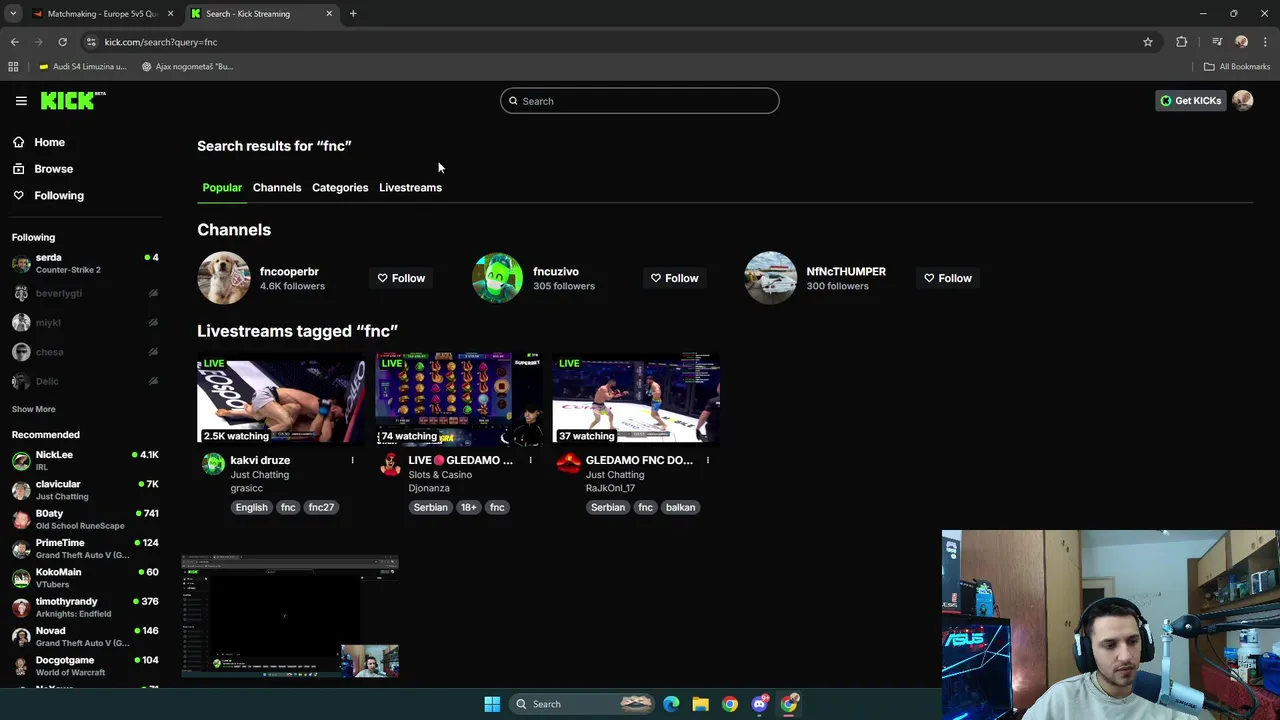Follow the fncooperbr channel
Image resolution: width=1280 pixels, height=720 pixels.
click(x=401, y=278)
